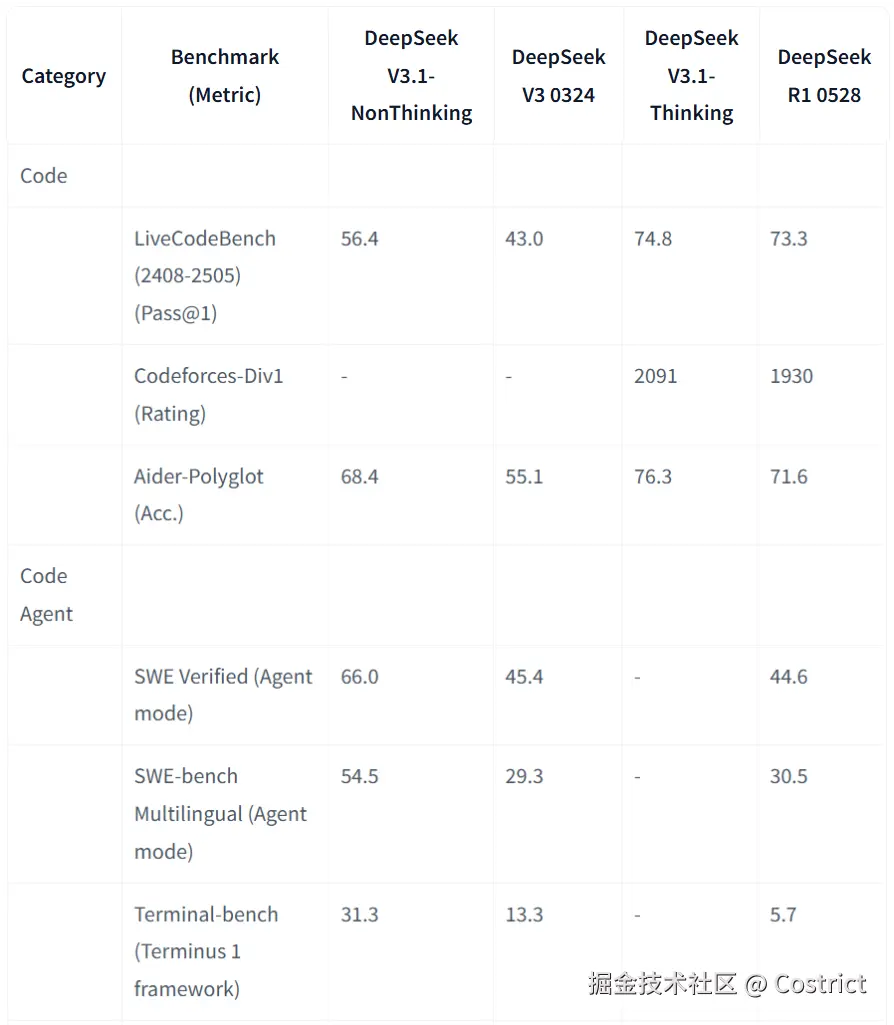The height and width of the screenshot is (1025, 894).
Task: Select the DeepSeek V3 0324 column header
Action: [x=558, y=76]
